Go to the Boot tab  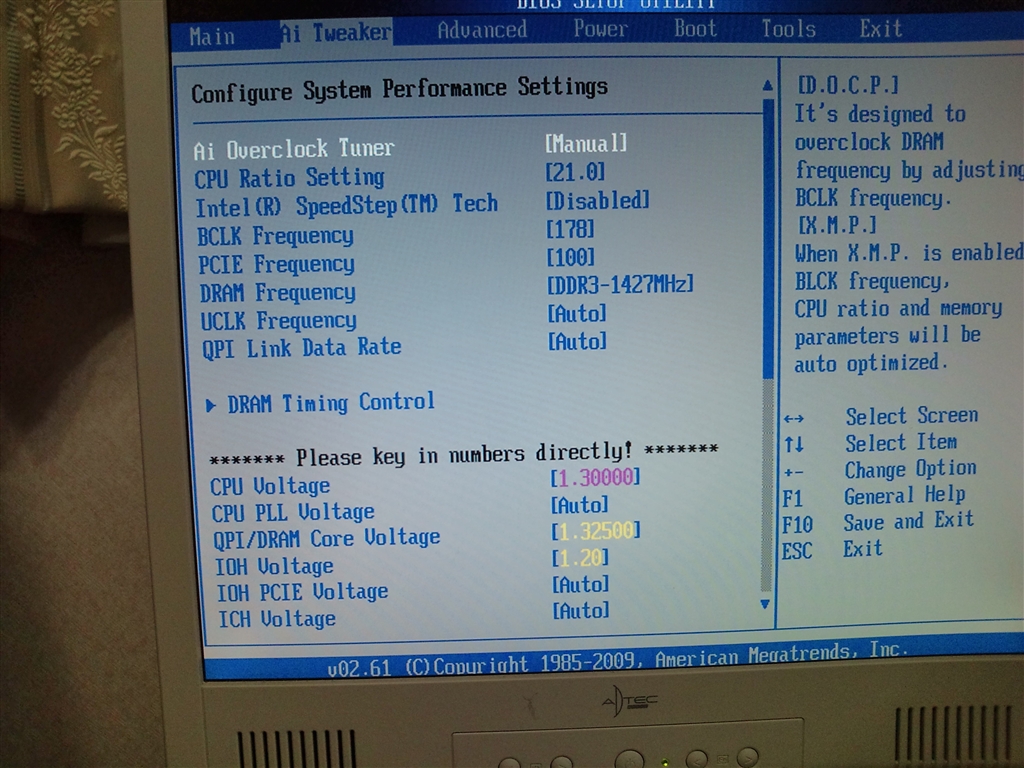[x=696, y=29]
